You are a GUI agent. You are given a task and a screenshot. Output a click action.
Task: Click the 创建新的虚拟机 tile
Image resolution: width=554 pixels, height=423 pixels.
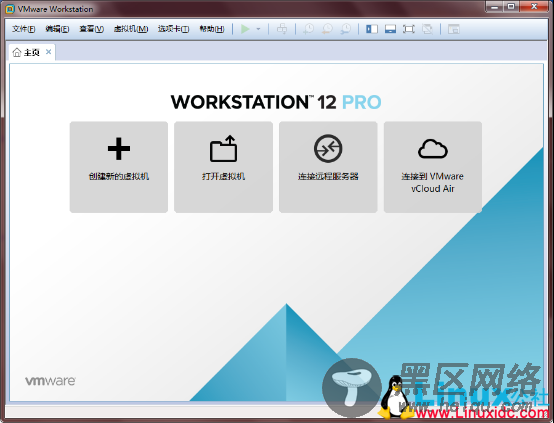point(119,167)
